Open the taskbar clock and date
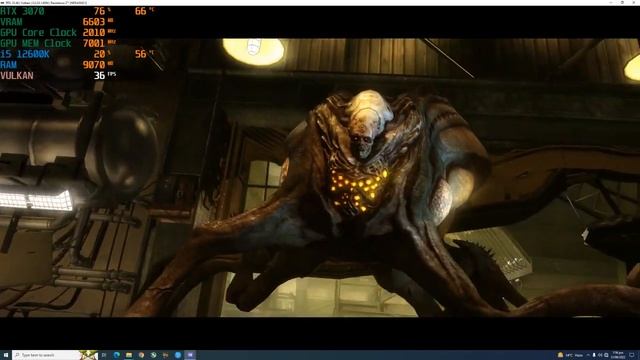Viewport: 640px width, 360px height. (x=618, y=355)
